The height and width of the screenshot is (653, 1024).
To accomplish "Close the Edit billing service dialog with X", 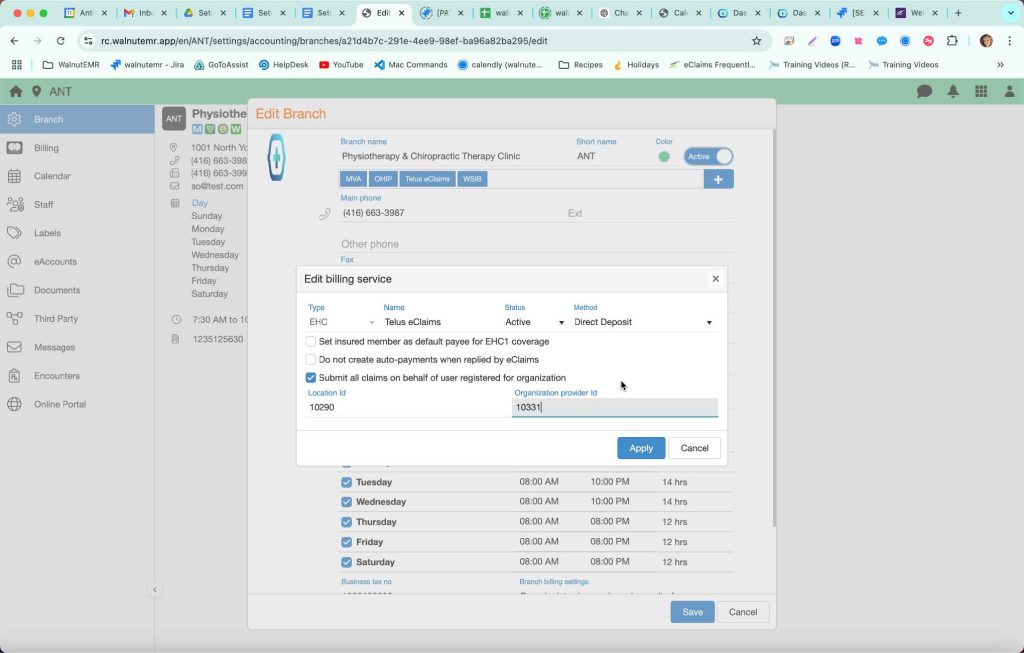I will point(716,279).
